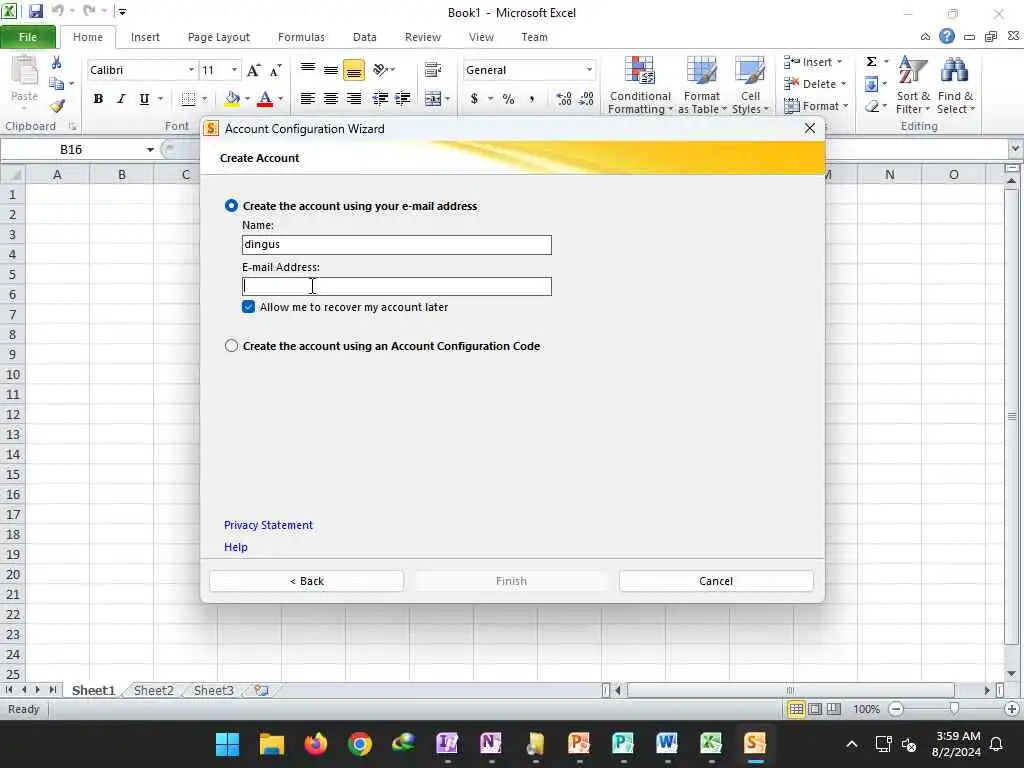Open Conditional Formatting dropdown
Viewport: 1024px width, 768px height.
pos(640,85)
